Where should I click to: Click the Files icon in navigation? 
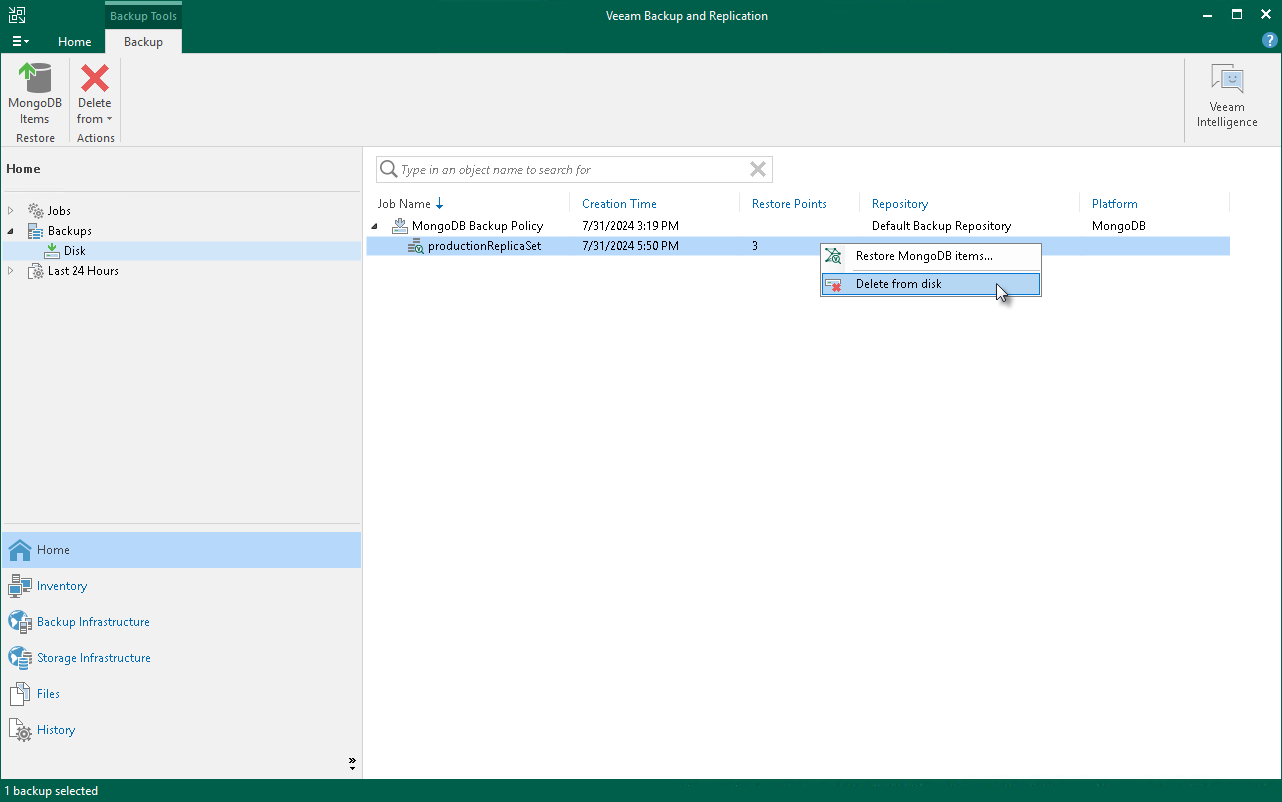20,694
